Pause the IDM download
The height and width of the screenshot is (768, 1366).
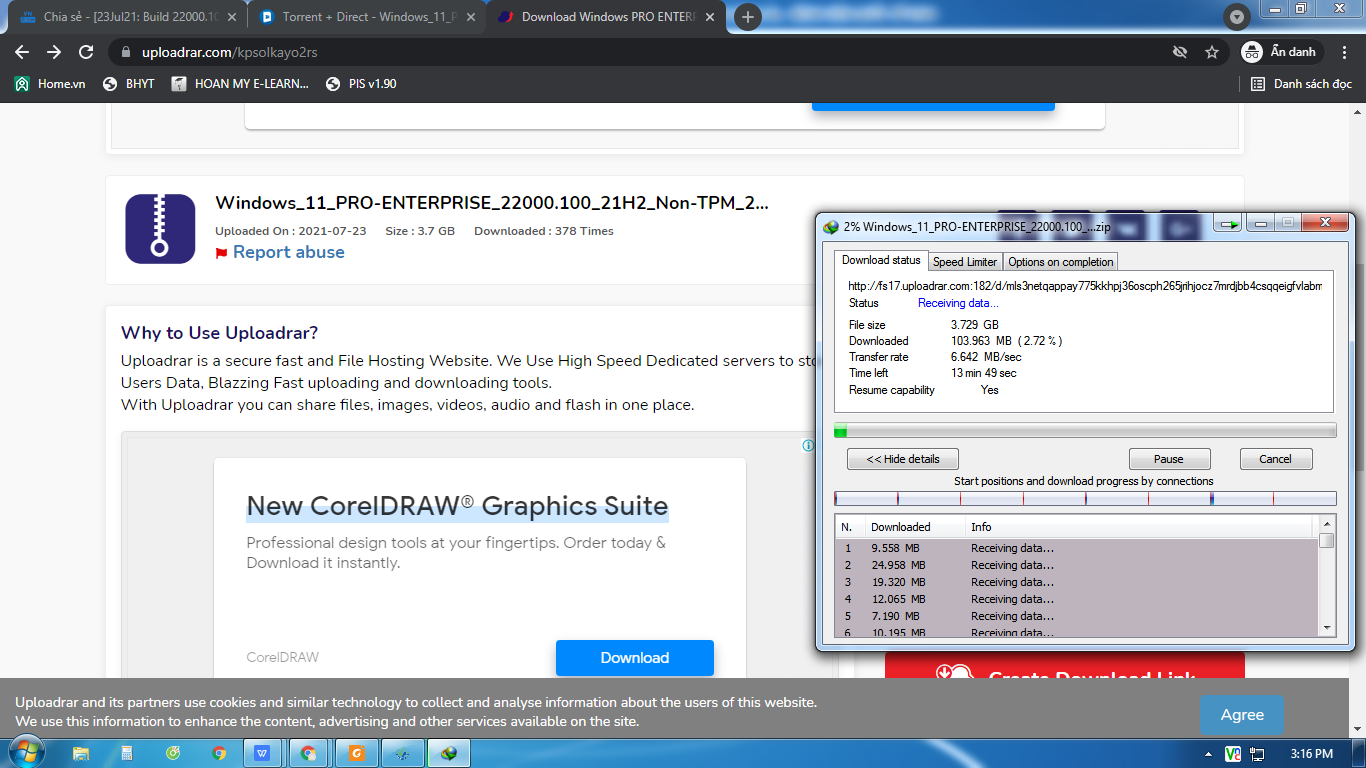click(1169, 459)
